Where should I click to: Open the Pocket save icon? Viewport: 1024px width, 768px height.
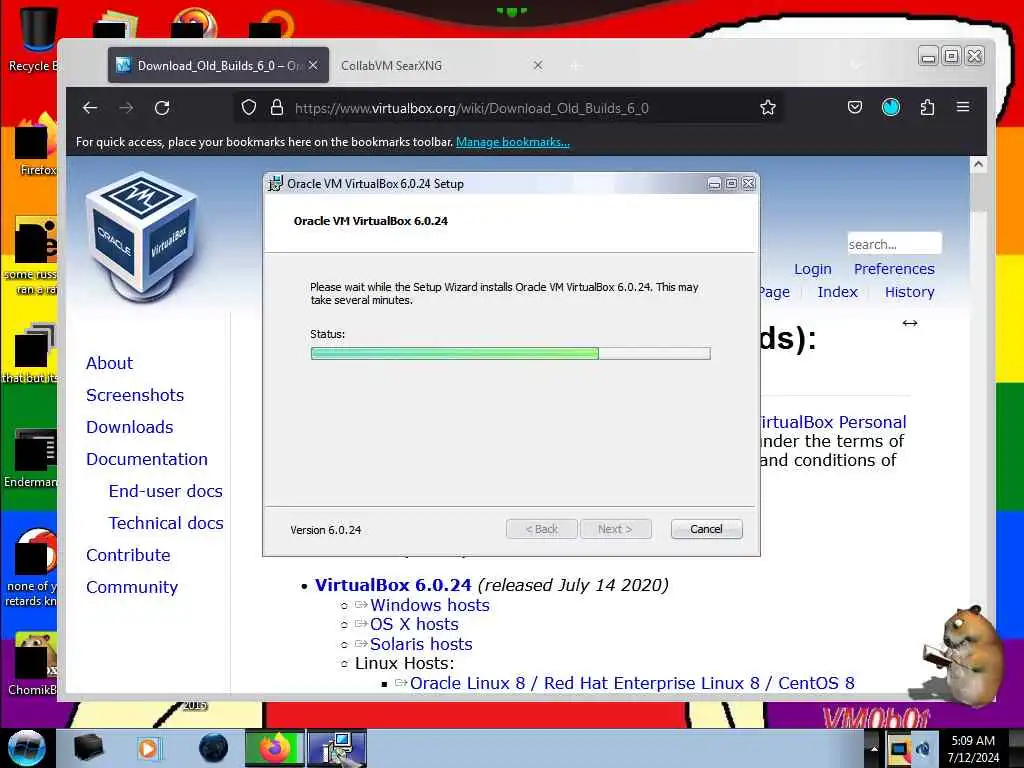coord(855,107)
